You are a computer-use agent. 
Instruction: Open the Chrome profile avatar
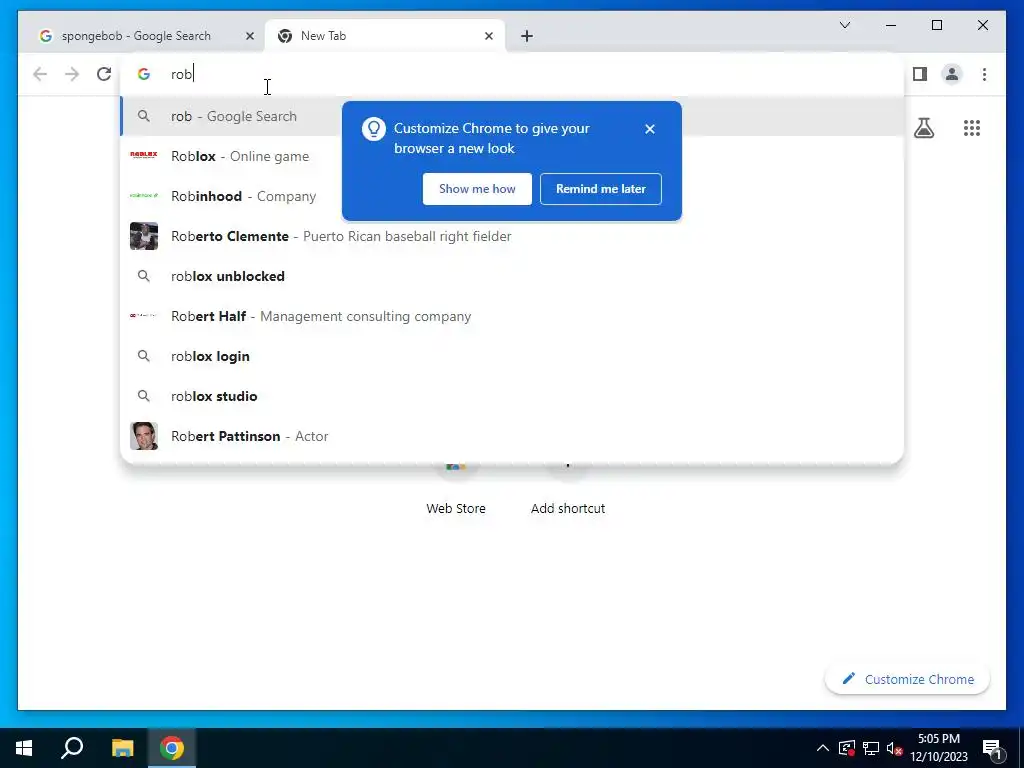[x=952, y=74]
